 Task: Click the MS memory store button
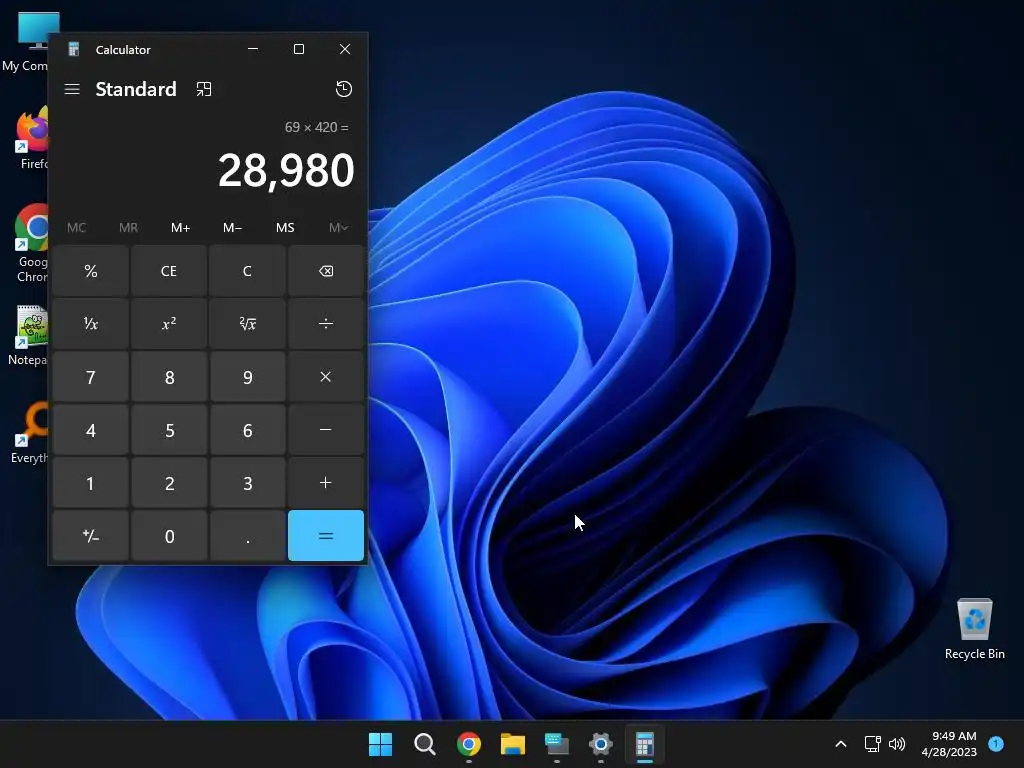(285, 228)
